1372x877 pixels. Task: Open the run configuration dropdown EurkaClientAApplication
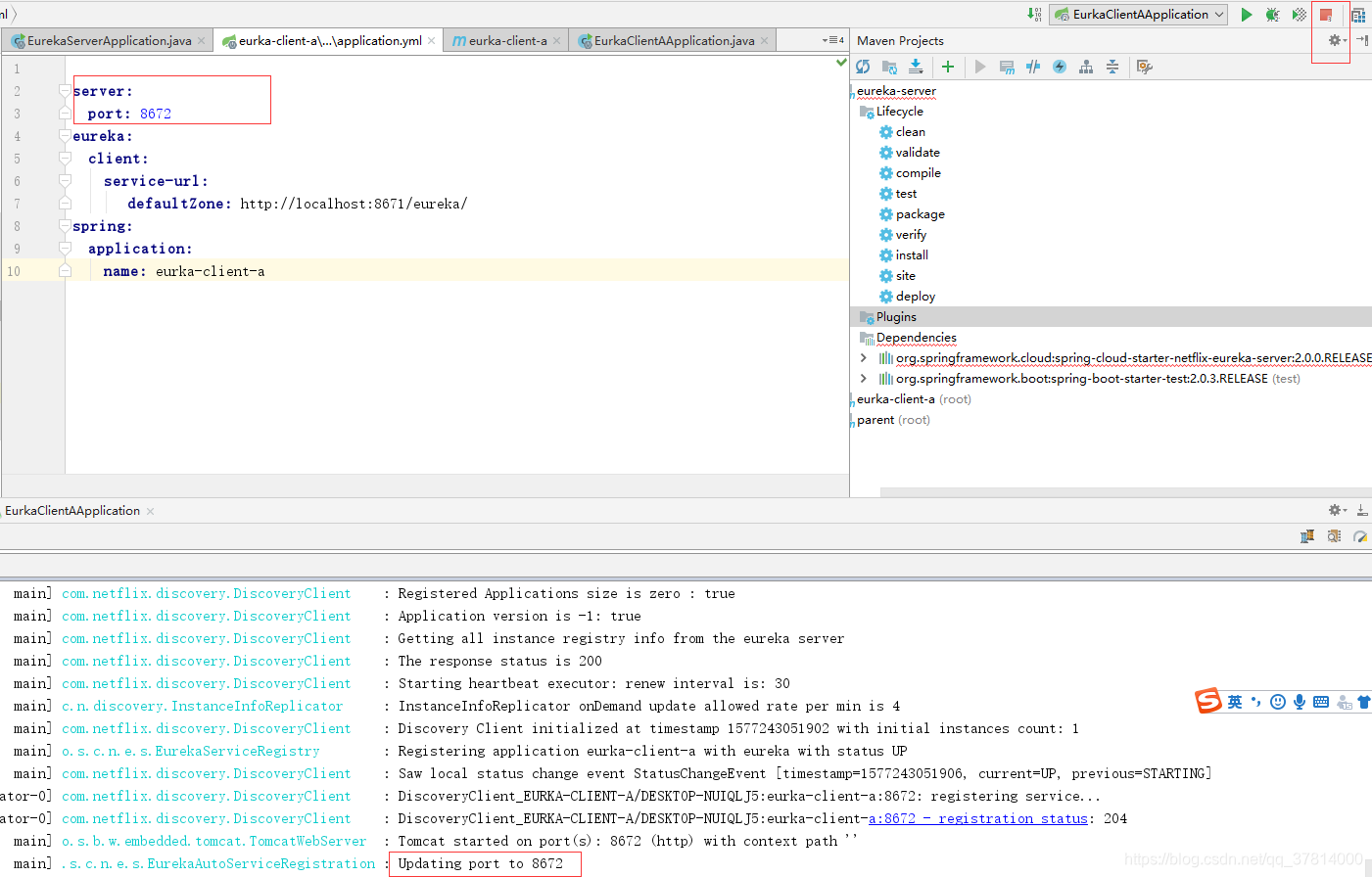click(x=1140, y=15)
